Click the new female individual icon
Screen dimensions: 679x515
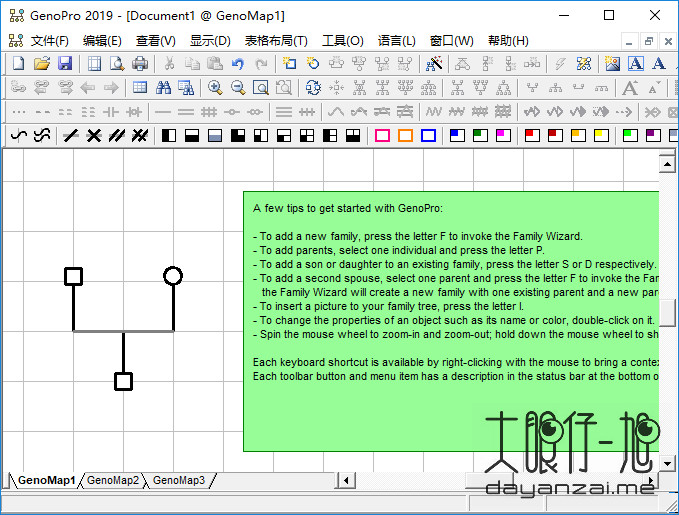click(x=312, y=64)
